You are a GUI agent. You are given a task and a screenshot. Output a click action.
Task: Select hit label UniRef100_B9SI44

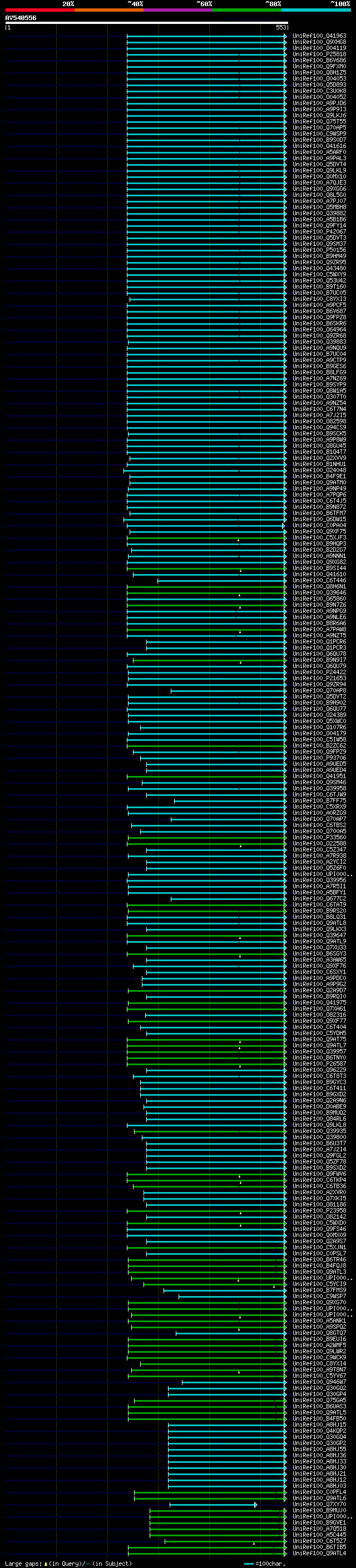point(319,568)
